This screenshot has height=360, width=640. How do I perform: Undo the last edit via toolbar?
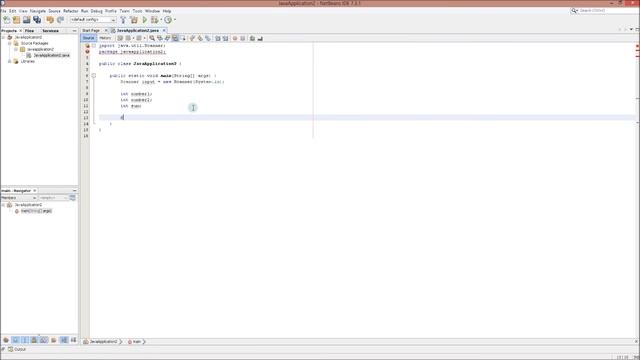(x=50, y=20)
